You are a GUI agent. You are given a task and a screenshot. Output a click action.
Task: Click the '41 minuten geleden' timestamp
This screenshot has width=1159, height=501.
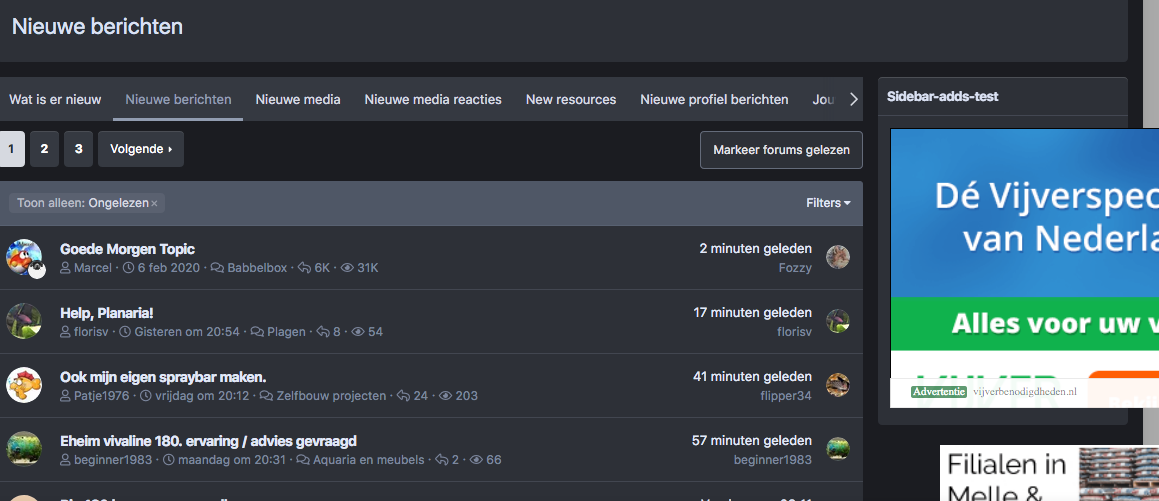(752, 377)
